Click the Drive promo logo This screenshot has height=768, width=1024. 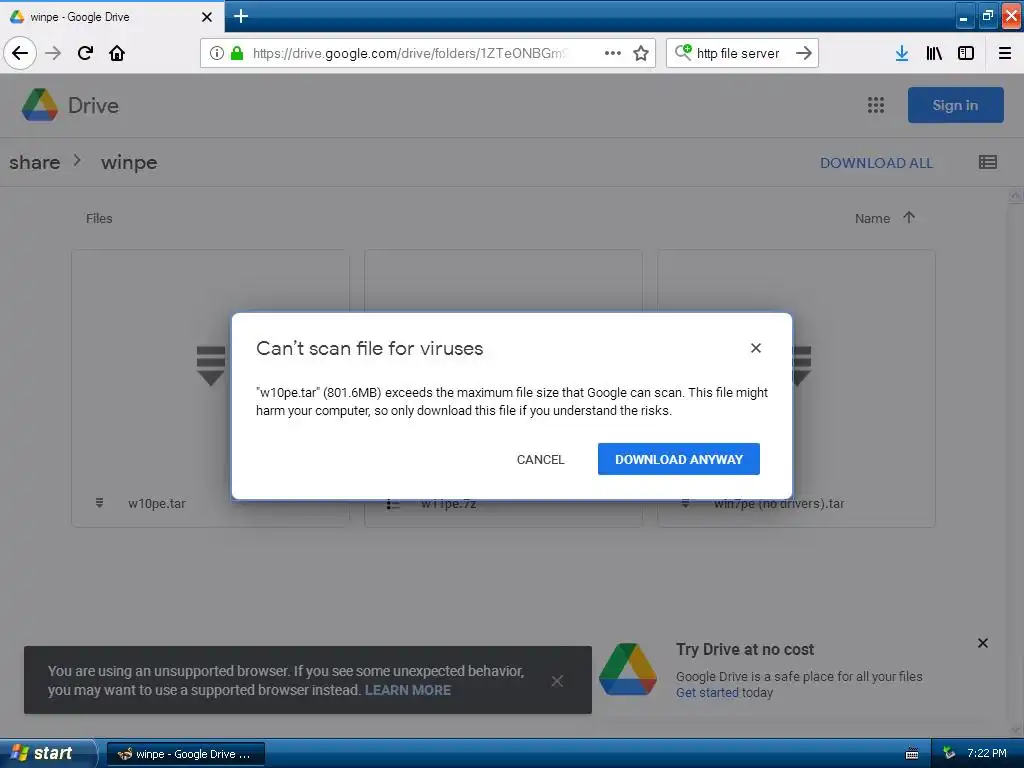[x=628, y=669]
